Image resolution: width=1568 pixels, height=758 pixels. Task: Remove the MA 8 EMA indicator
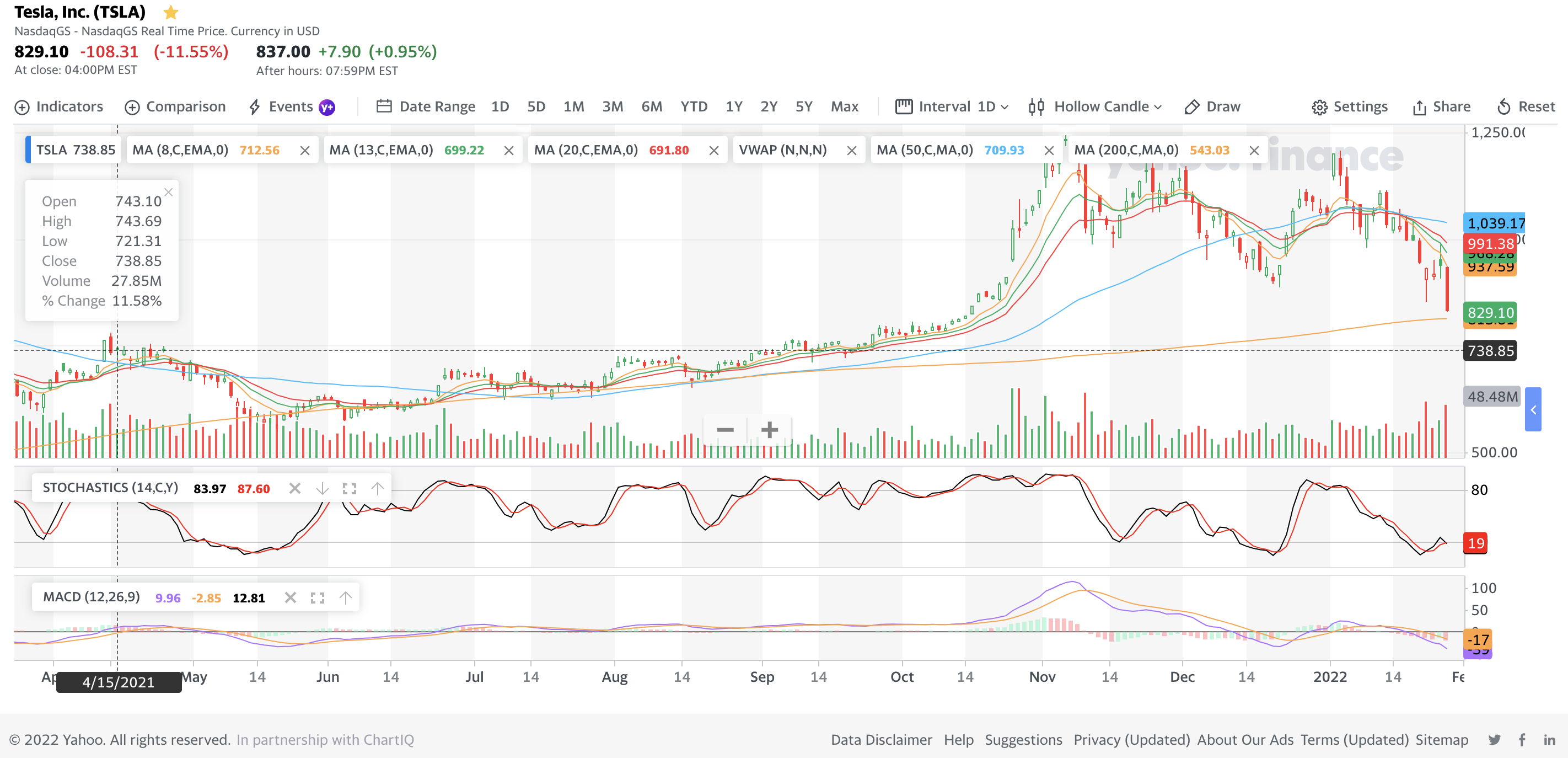(x=305, y=151)
